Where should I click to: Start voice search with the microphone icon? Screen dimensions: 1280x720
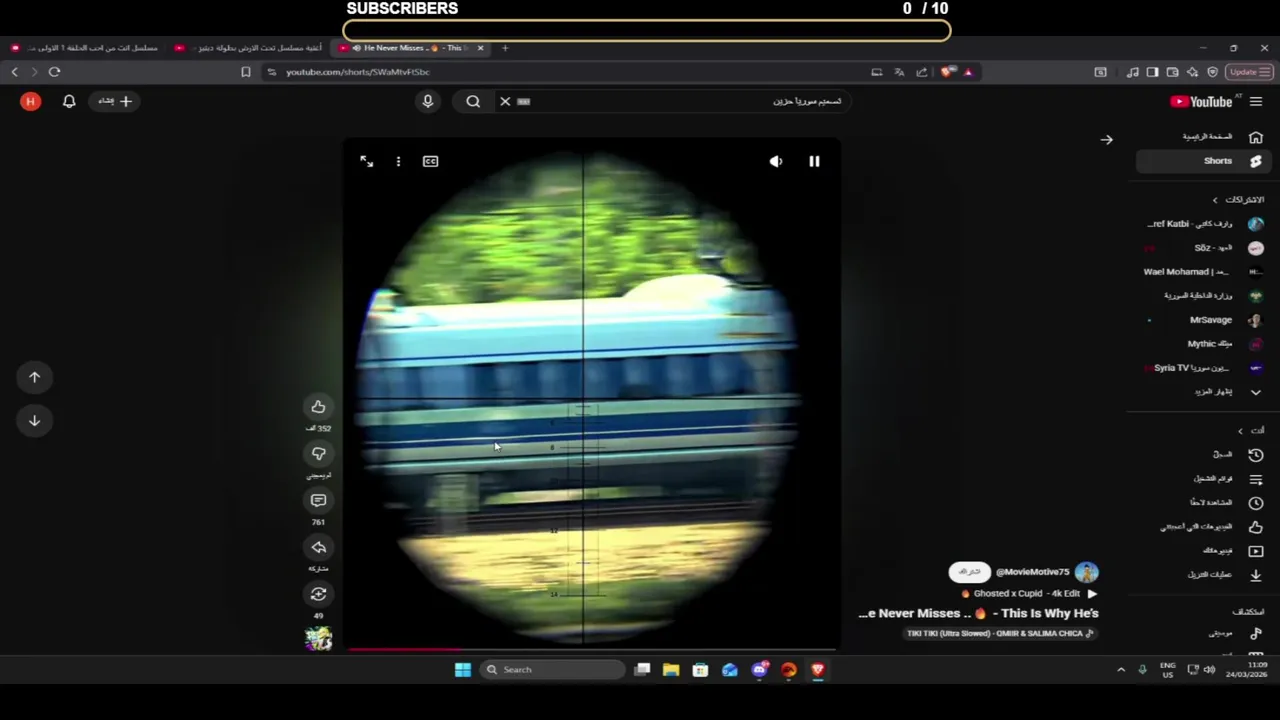(x=427, y=101)
